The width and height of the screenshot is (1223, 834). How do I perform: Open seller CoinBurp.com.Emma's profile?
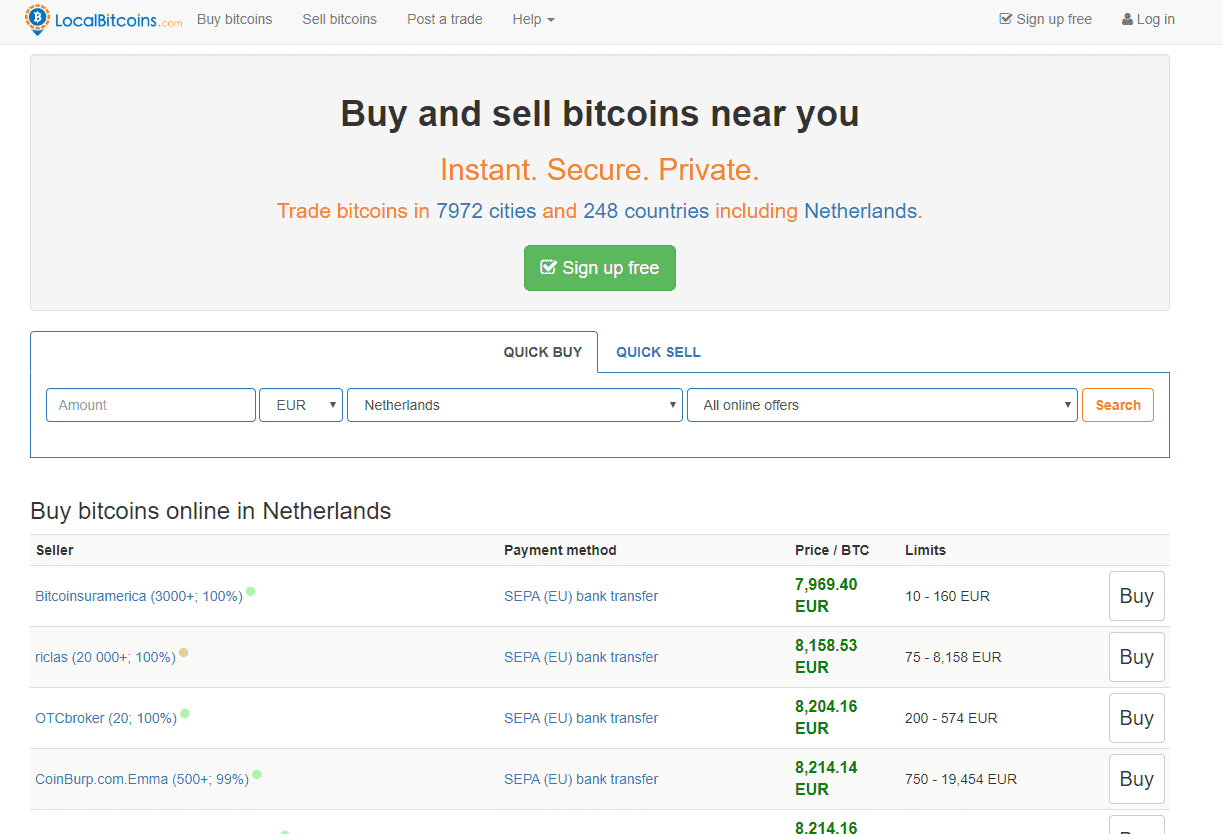click(x=142, y=779)
